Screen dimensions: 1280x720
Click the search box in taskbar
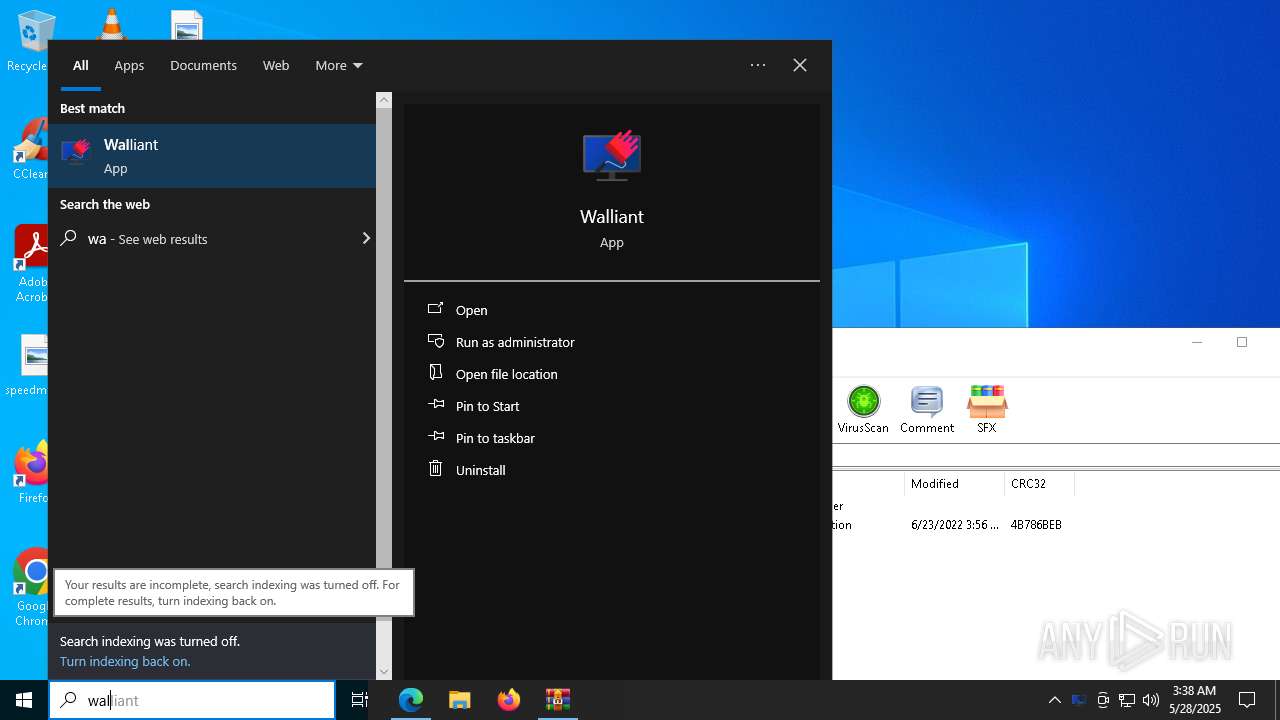(x=192, y=700)
